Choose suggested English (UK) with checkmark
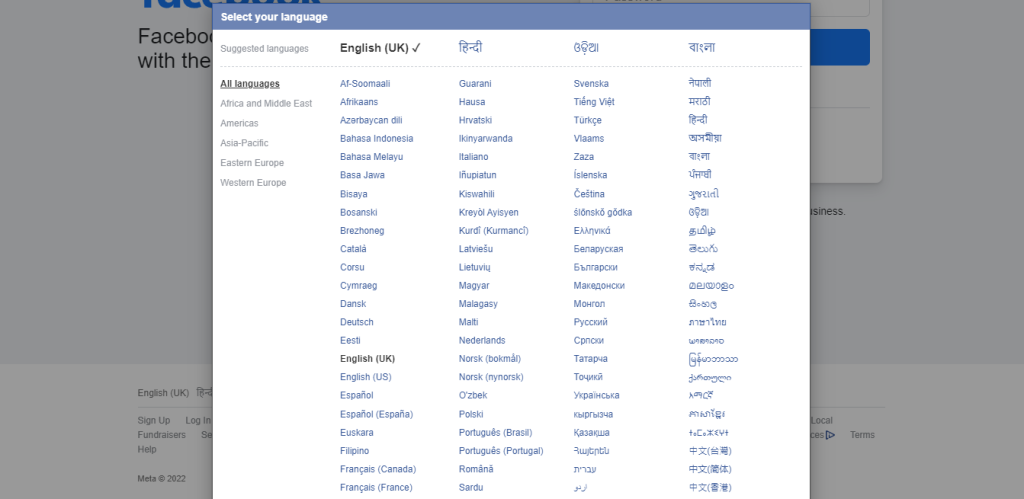This screenshot has width=1024, height=499. tap(381, 48)
